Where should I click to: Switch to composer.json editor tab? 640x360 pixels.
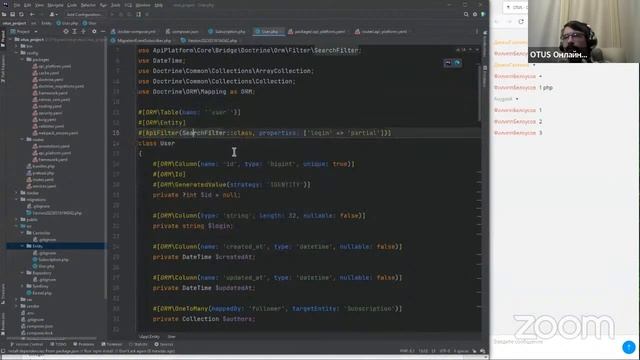[182, 31]
